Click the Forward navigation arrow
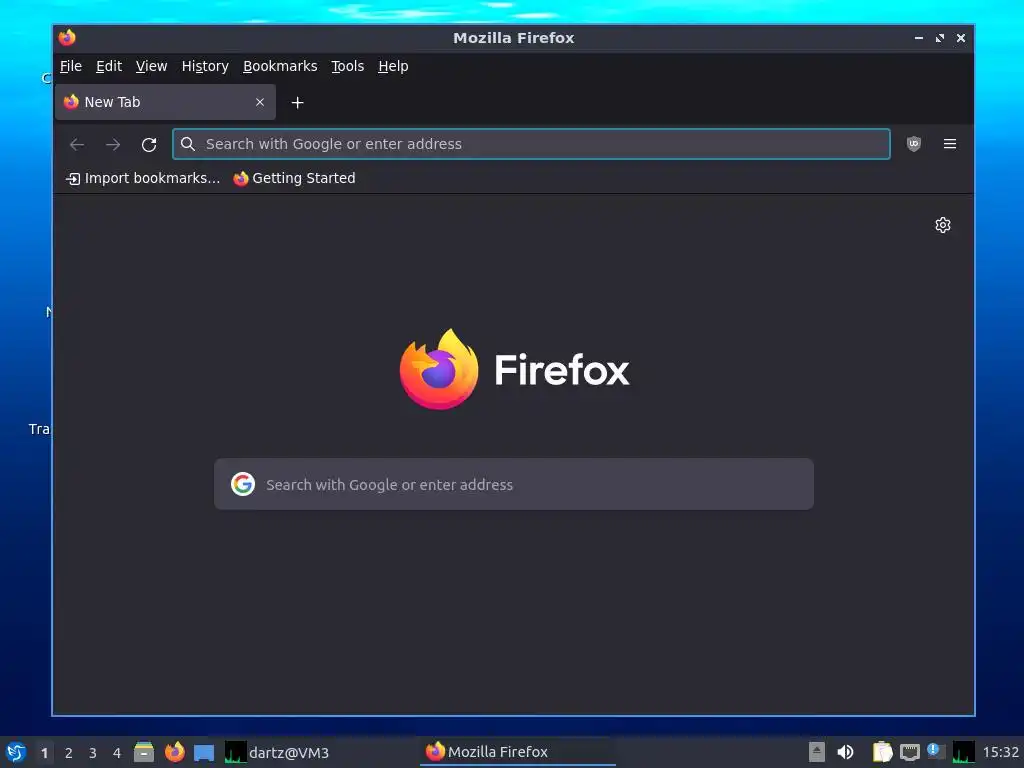The image size is (1024, 768). tap(113, 144)
